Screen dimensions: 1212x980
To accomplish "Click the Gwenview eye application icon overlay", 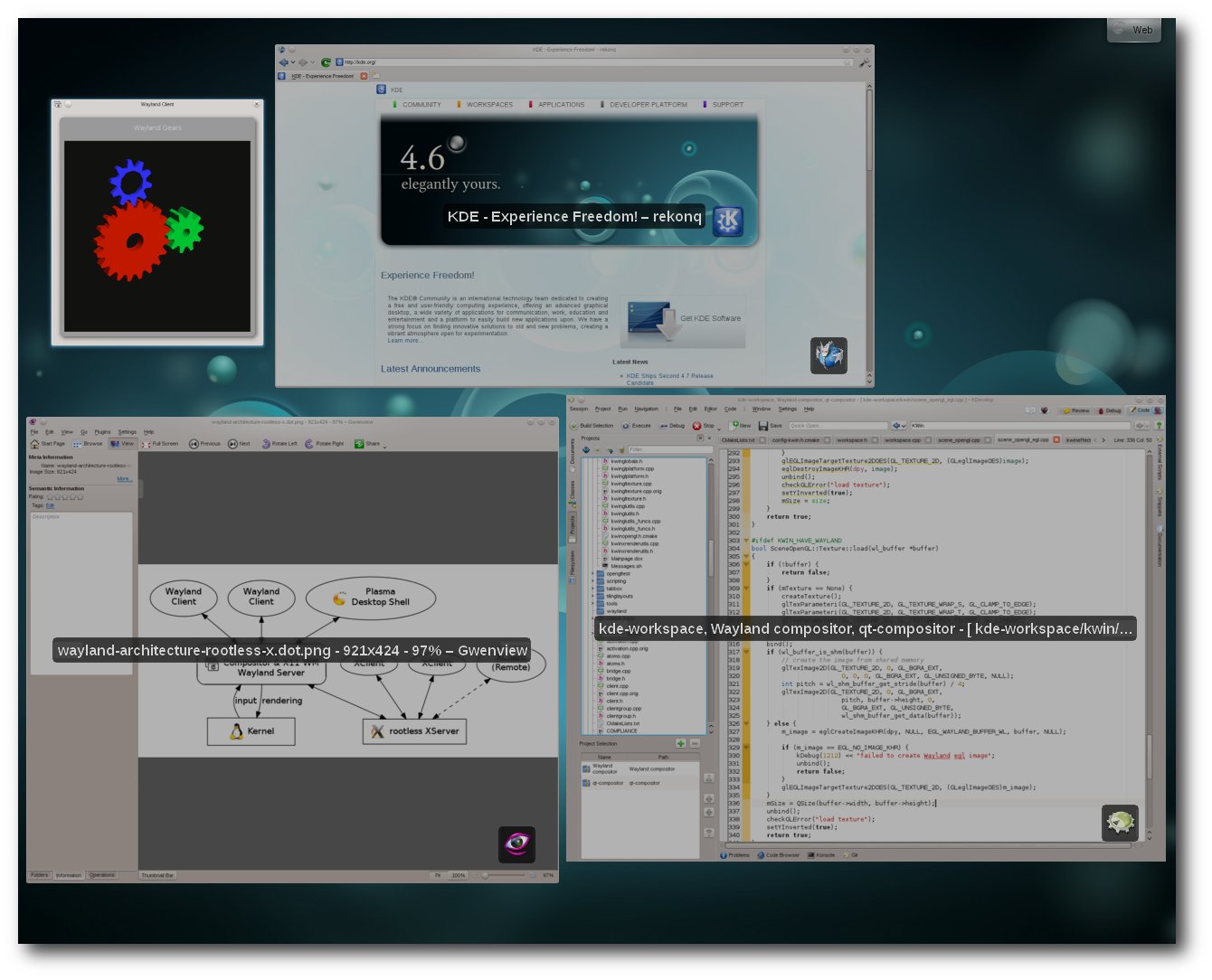I will point(516,844).
